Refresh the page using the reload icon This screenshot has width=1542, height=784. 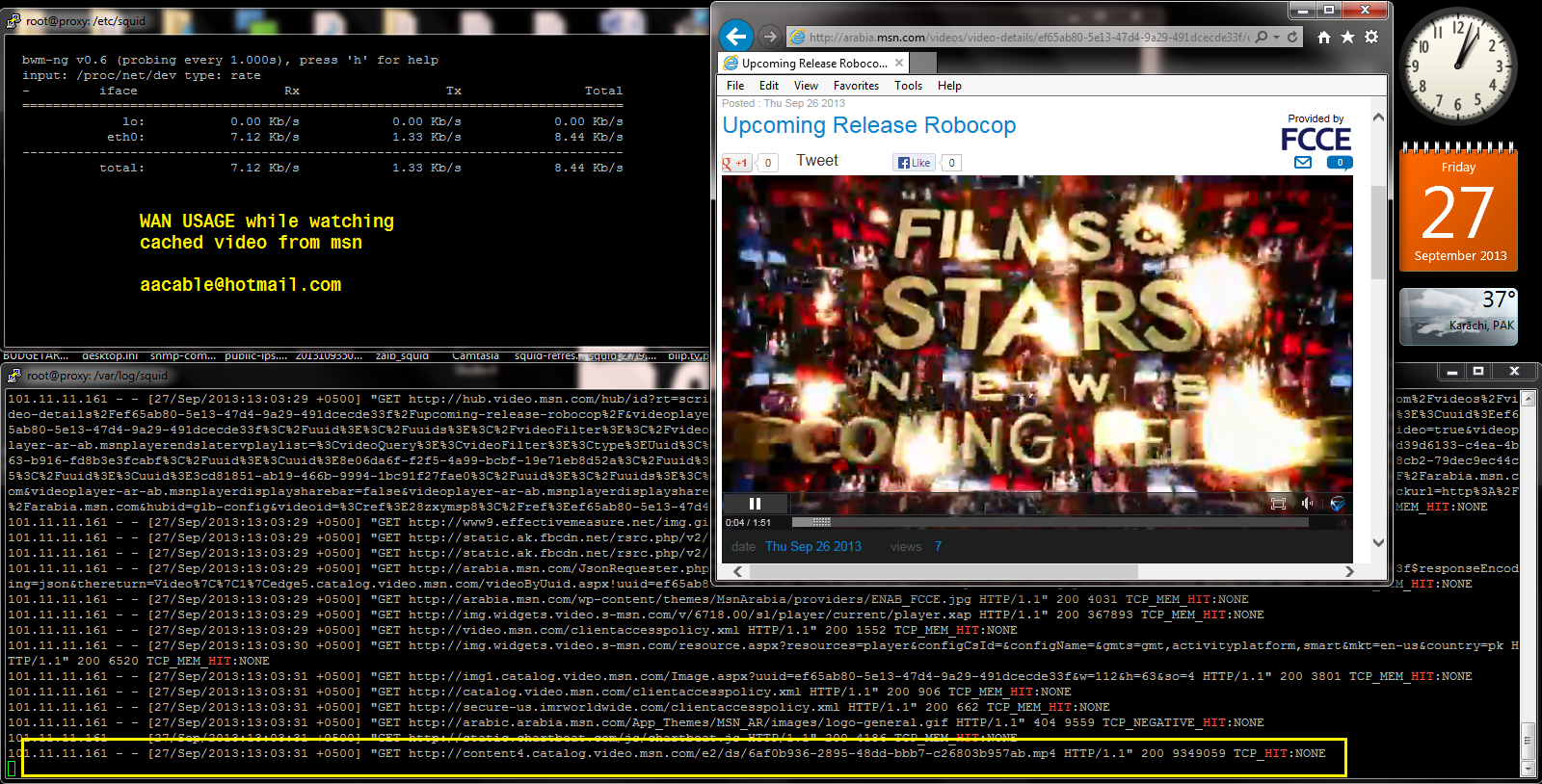pyautogui.click(x=1292, y=37)
